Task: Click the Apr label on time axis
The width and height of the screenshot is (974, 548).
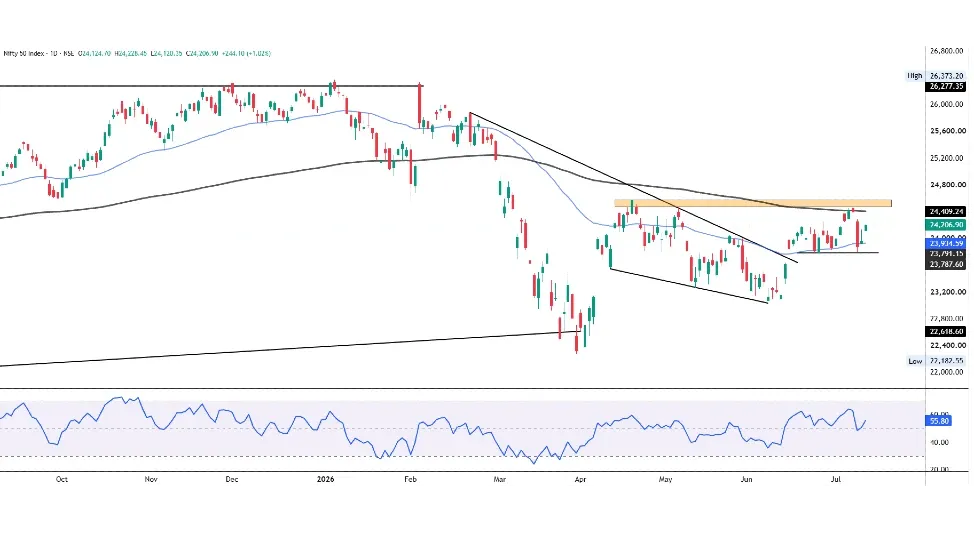Action: (580, 479)
